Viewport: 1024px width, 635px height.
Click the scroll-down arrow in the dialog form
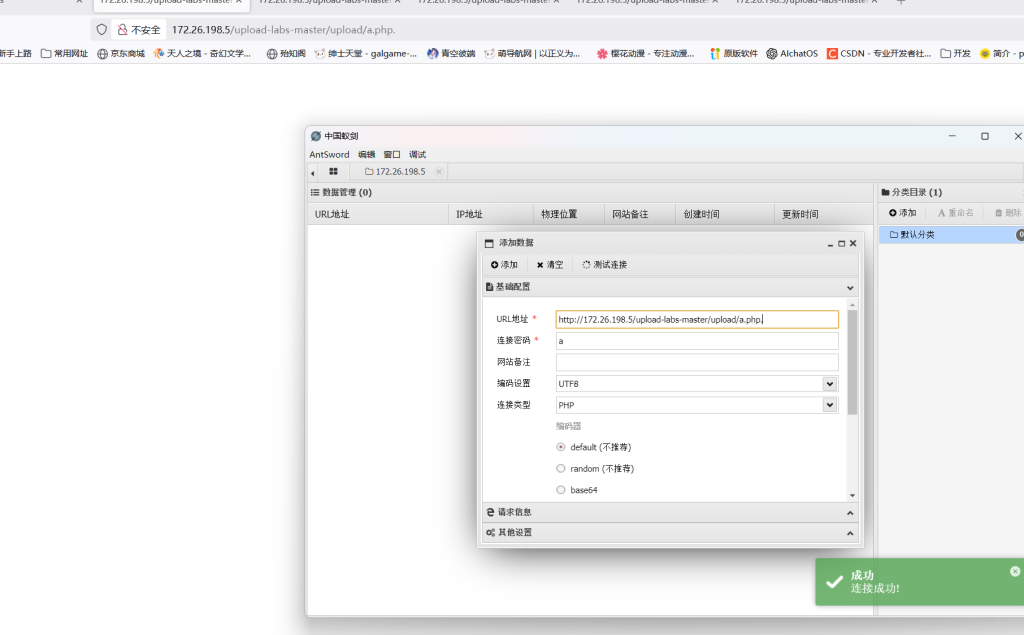(852, 496)
